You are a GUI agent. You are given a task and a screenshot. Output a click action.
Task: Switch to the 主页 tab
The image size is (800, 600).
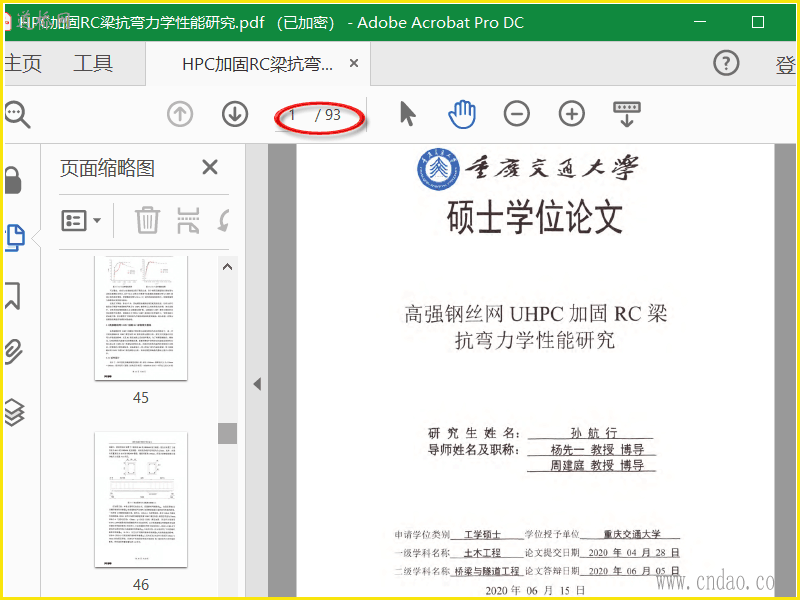(x=23, y=64)
